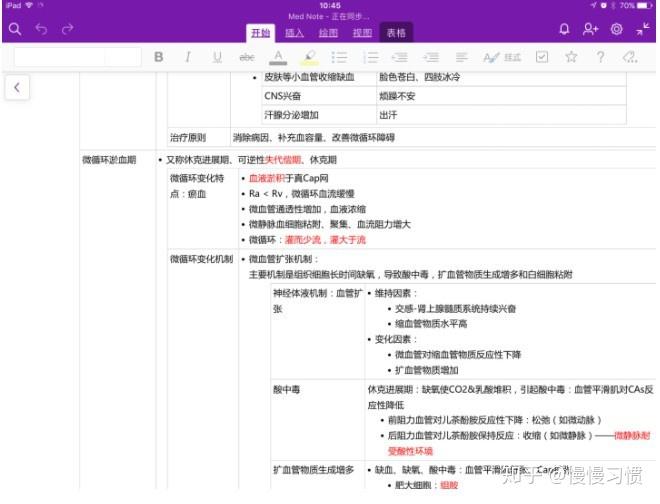Select the 治疗原则 cell
This screenshot has height=504, width=660.
pyautogui.click(x=199, y=137)
